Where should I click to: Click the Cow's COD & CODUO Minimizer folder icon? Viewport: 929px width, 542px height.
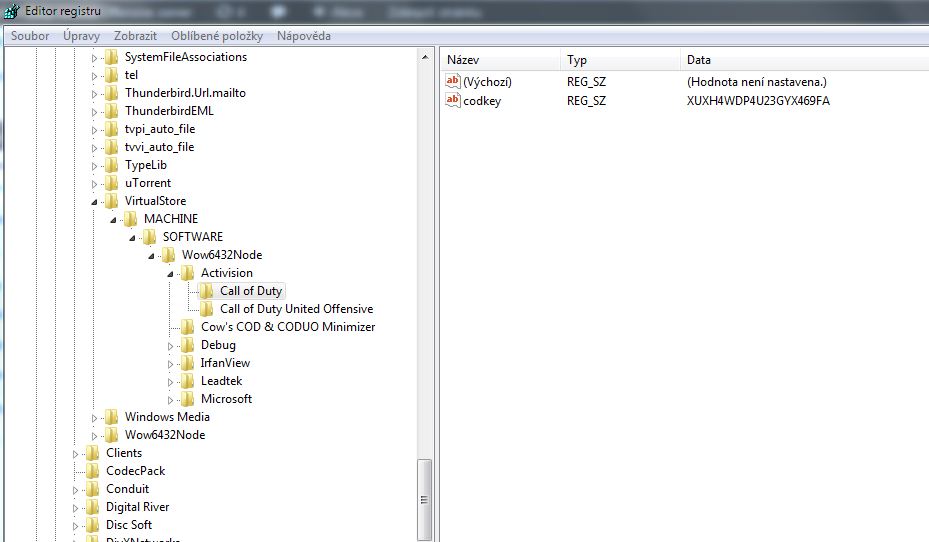click(x=187, y=326)
